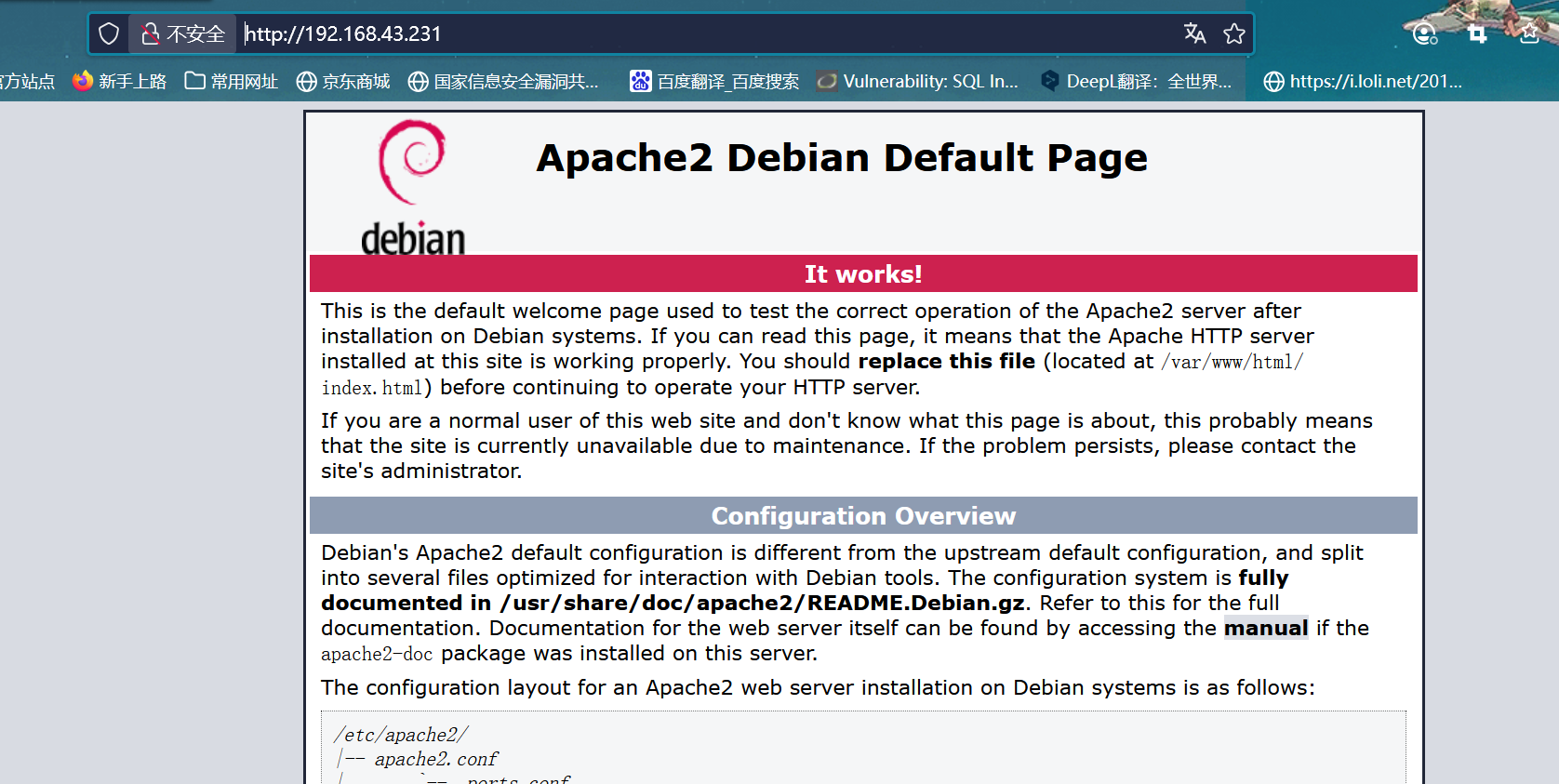This screenshot has width=1559, height=784.
Task: Open the bookmark ending in 方站点
Action: point(27,82)
